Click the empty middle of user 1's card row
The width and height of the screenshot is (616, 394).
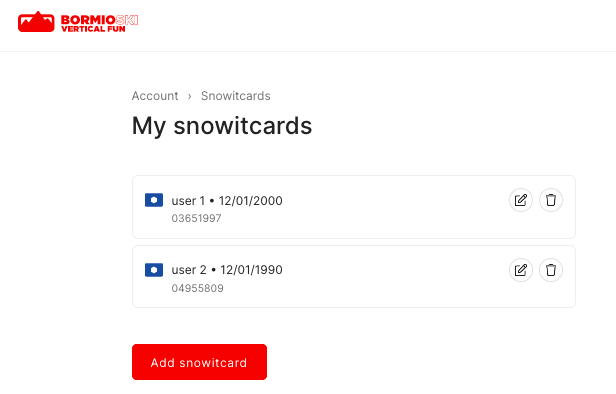393,207
